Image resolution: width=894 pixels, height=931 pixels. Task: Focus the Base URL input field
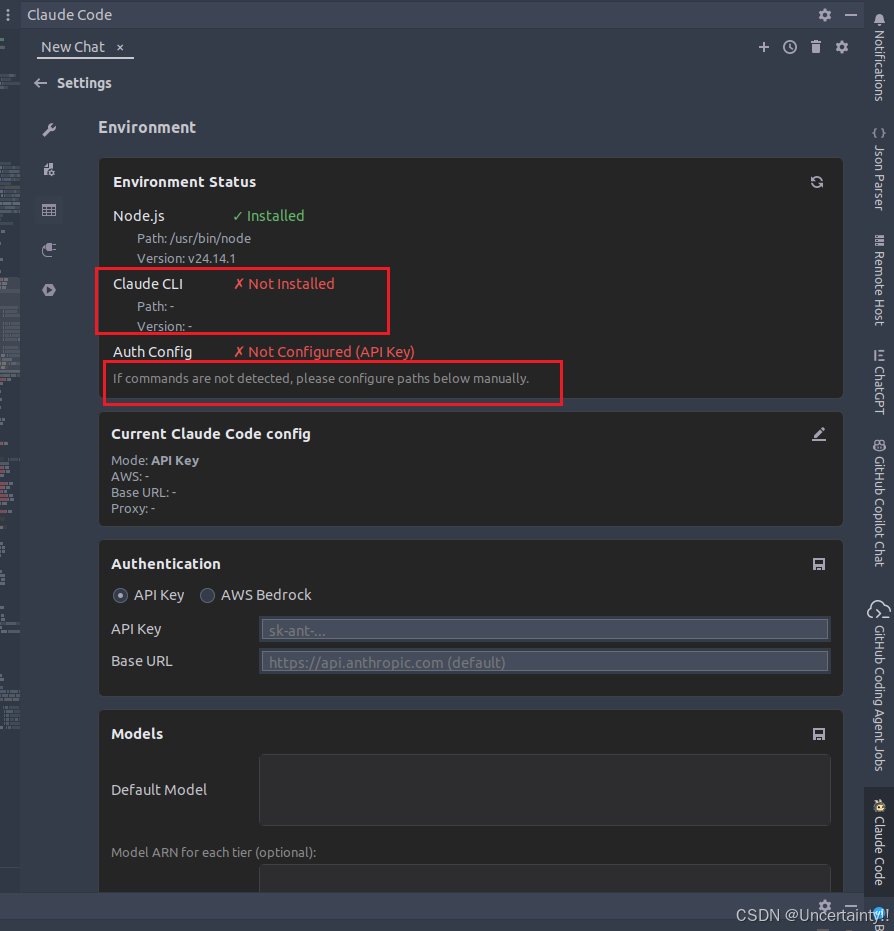(544, 661)
